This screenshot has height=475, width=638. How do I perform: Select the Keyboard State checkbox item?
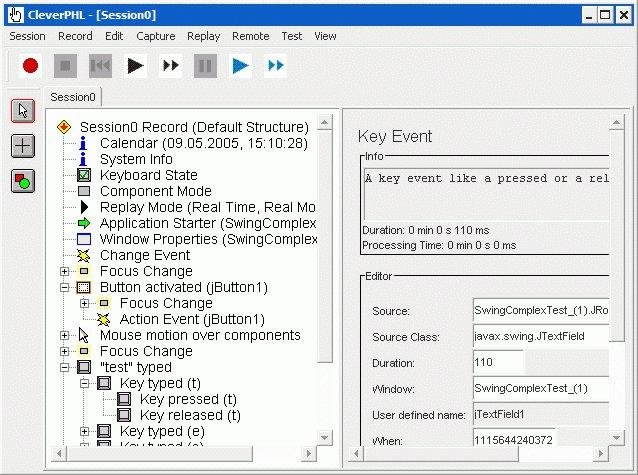149,175
